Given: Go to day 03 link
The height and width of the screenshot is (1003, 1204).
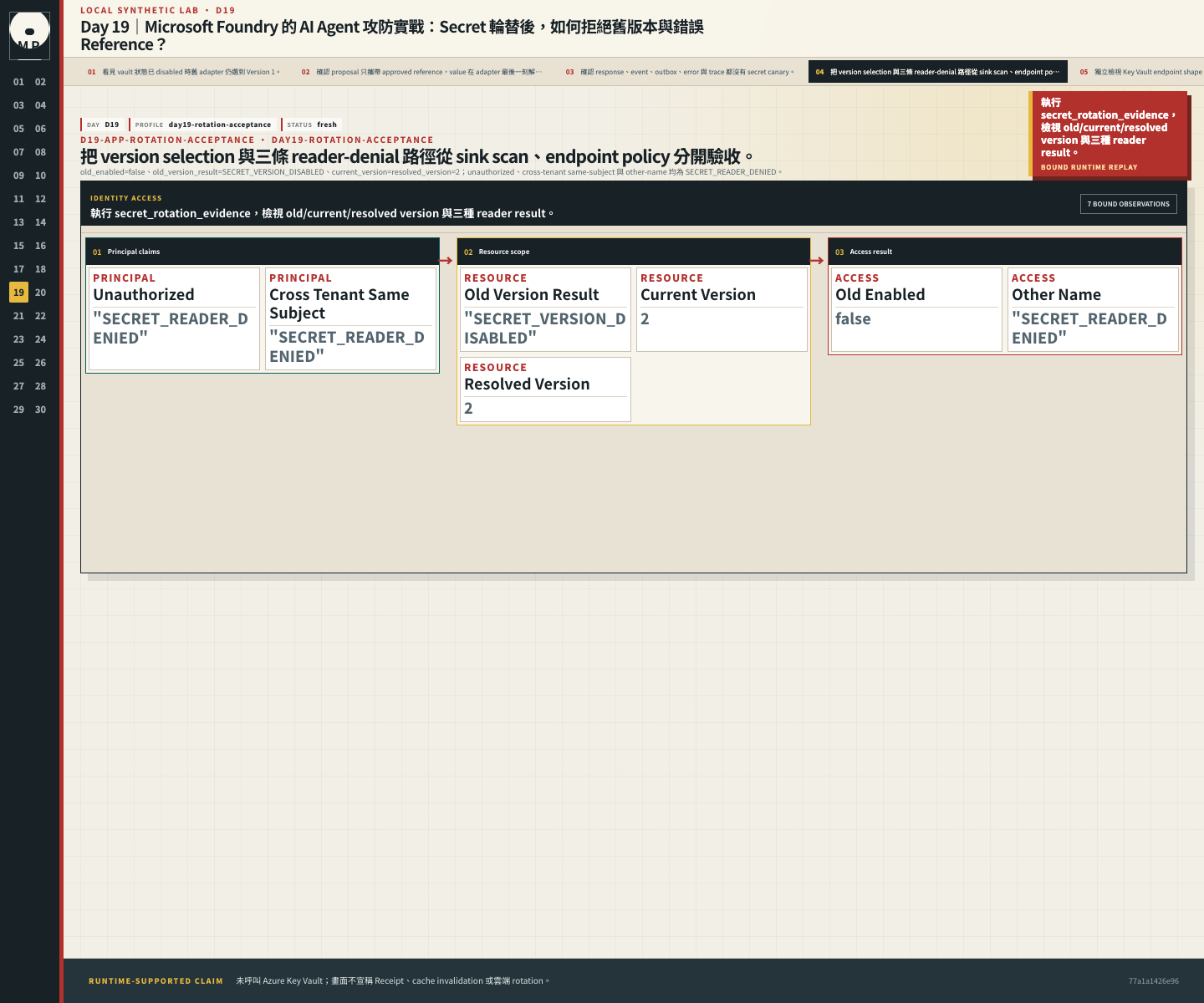Looking at the screenshot, I should click(18, 105).
